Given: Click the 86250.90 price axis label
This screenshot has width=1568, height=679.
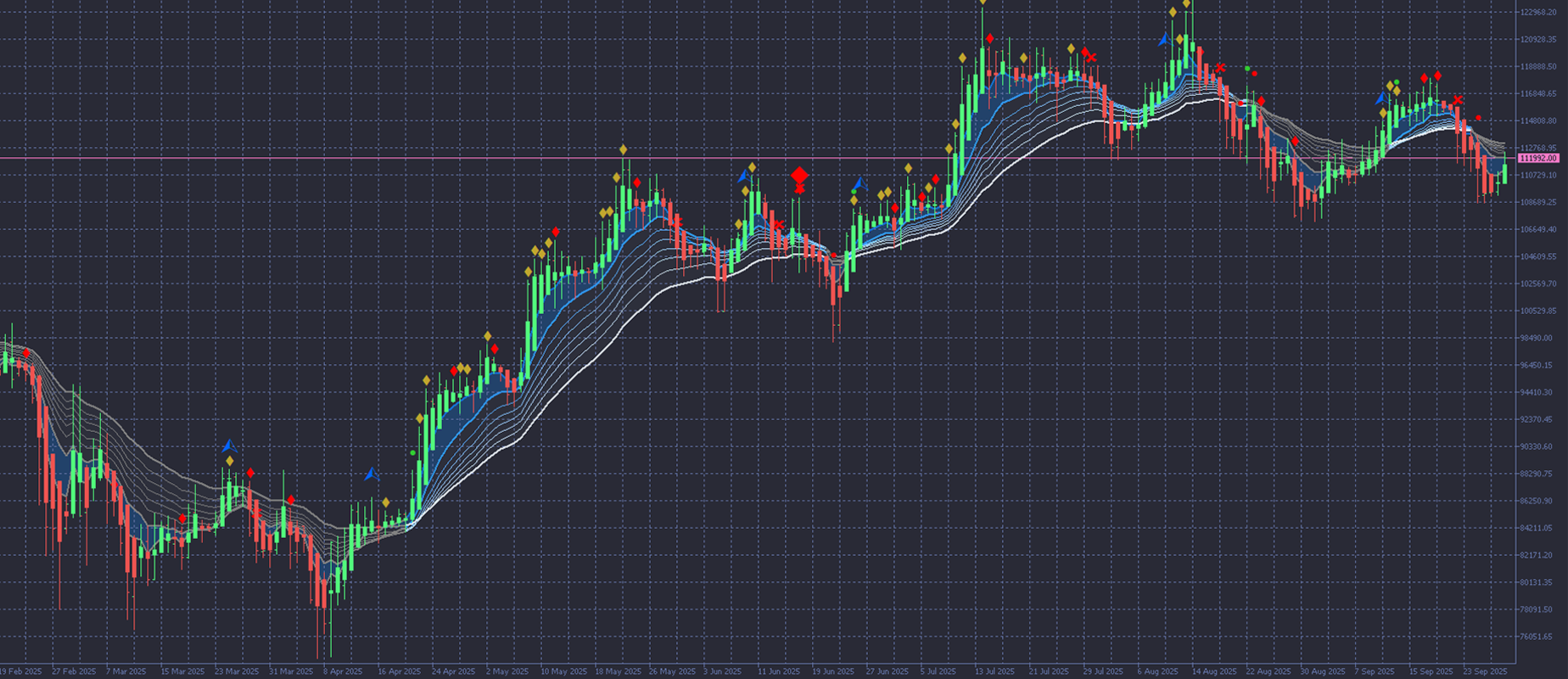Looking at the screenshot, I should click(1537, 501).
